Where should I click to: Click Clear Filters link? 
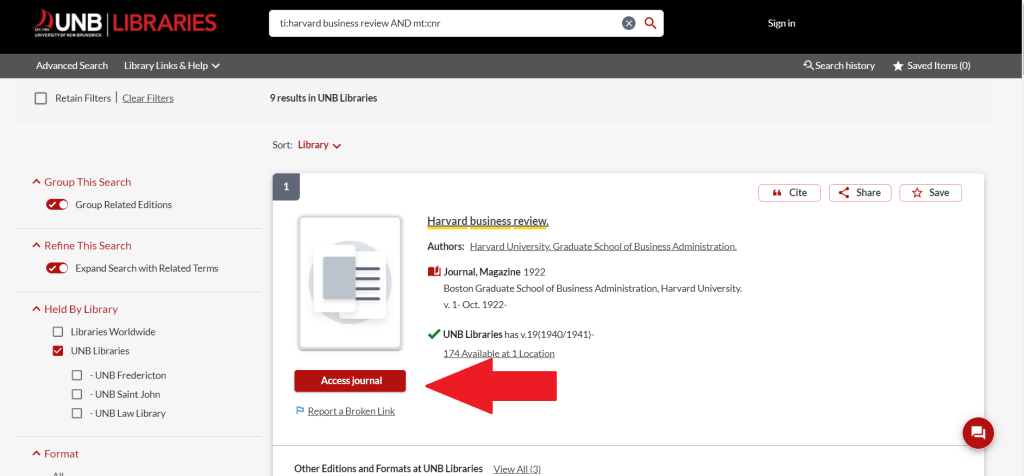tap(148, 99)
